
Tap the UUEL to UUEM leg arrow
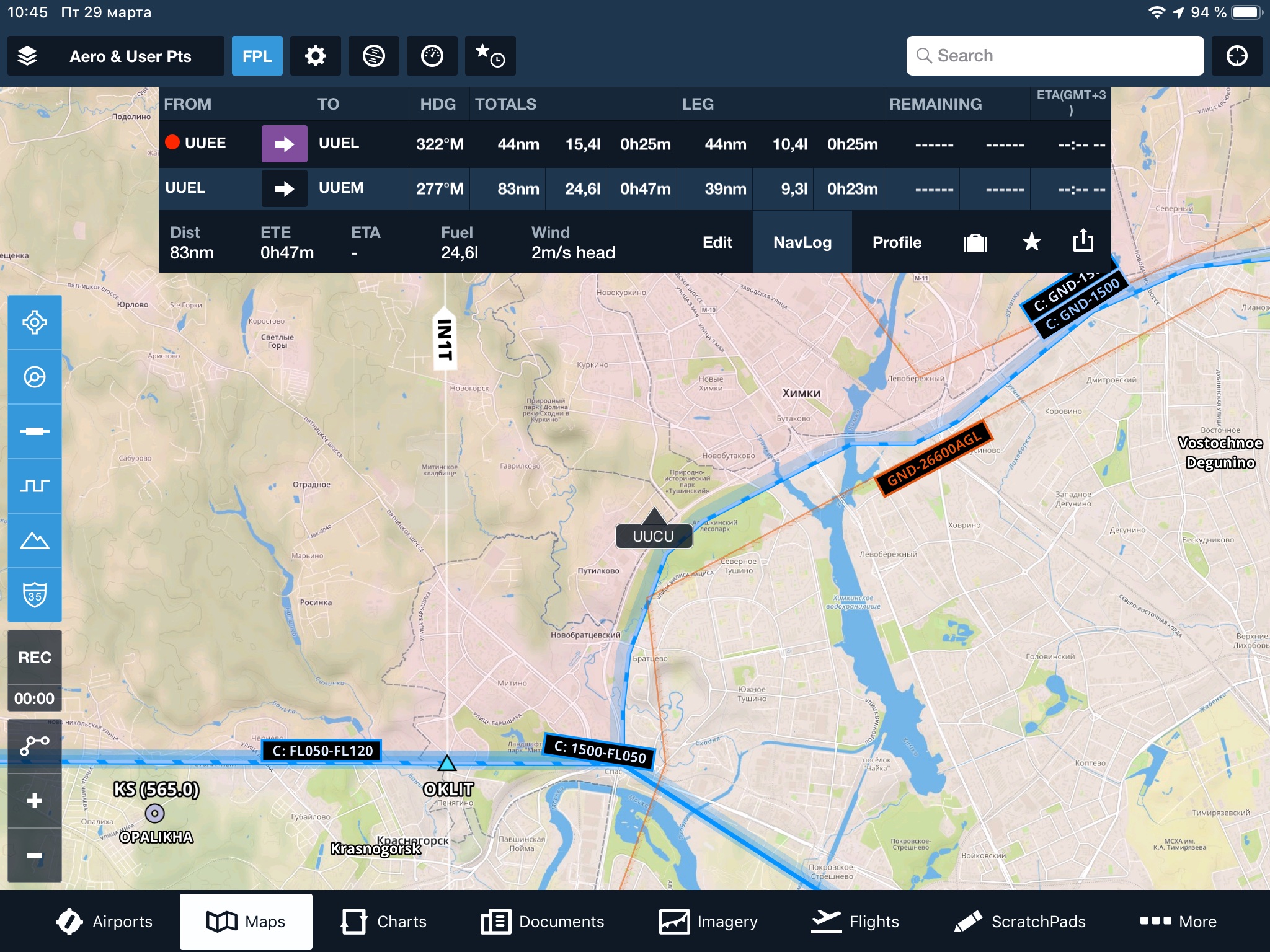click(284, 188)
